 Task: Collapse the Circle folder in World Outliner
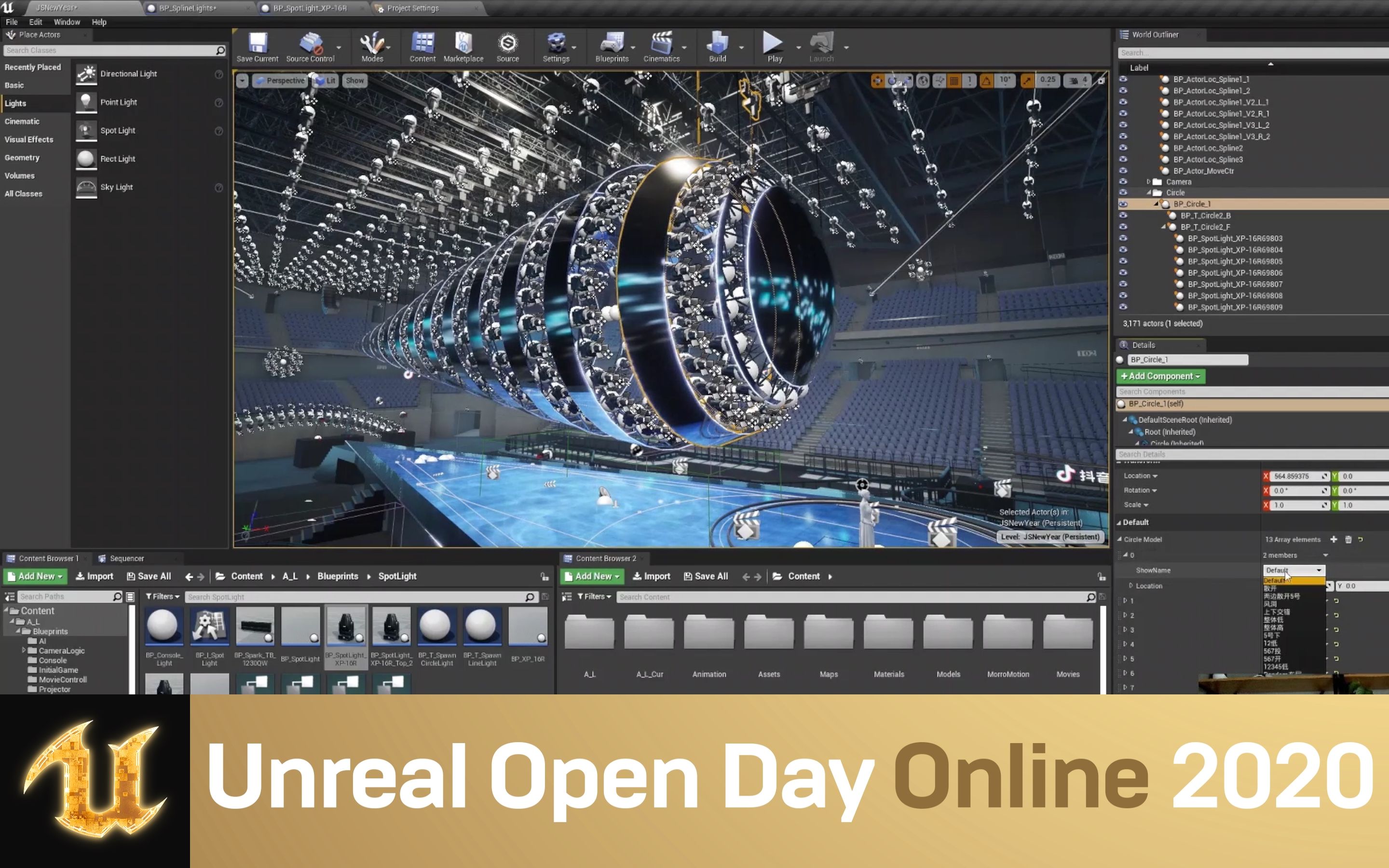(1149, 193)
